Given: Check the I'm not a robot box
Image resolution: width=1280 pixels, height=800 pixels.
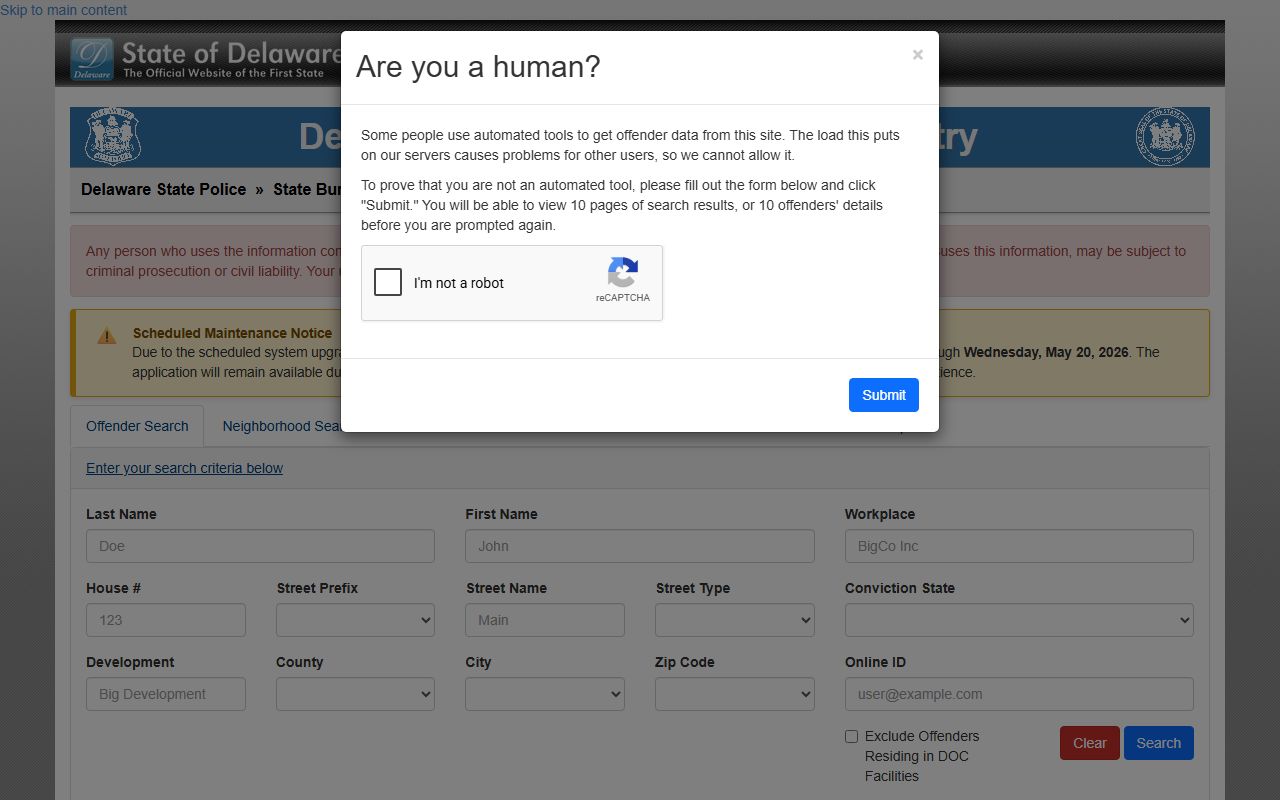Looking at the screenshot, I should 388,282.
